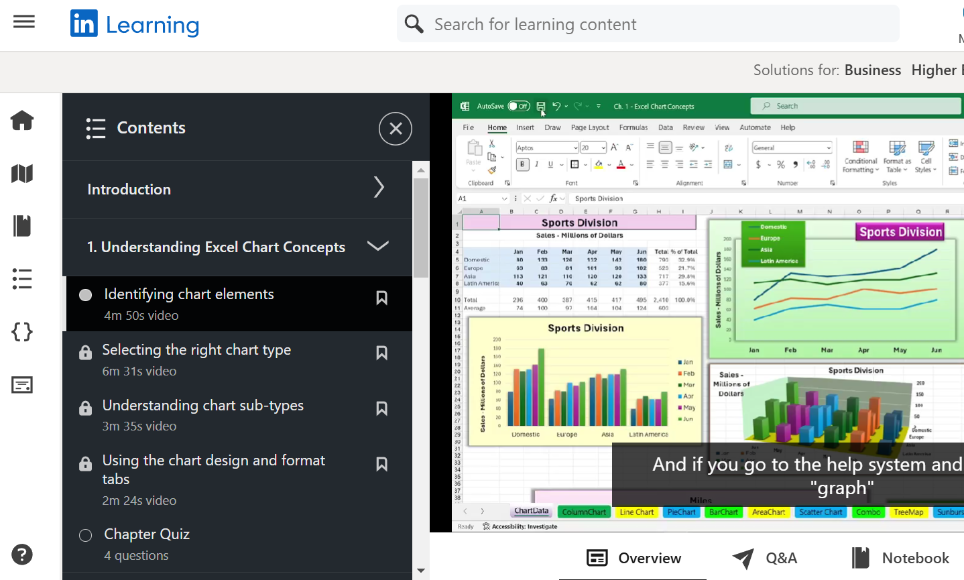Open Excel Data ribbon tab in video
The width and height of the screenshot is (964, 580).
coord(665,127)
